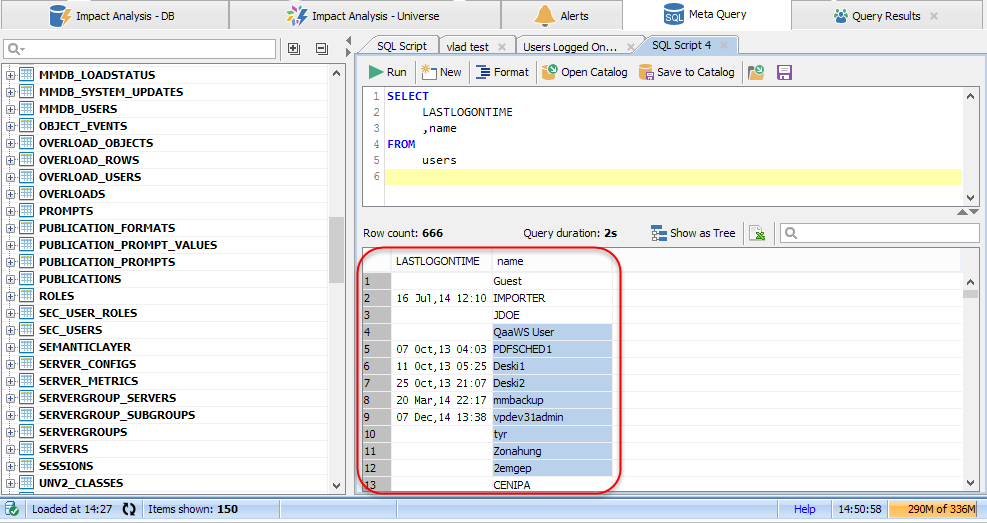Screen dimensions: 987x523
Task: Click Save to Catalog
Action: point(687,72)
